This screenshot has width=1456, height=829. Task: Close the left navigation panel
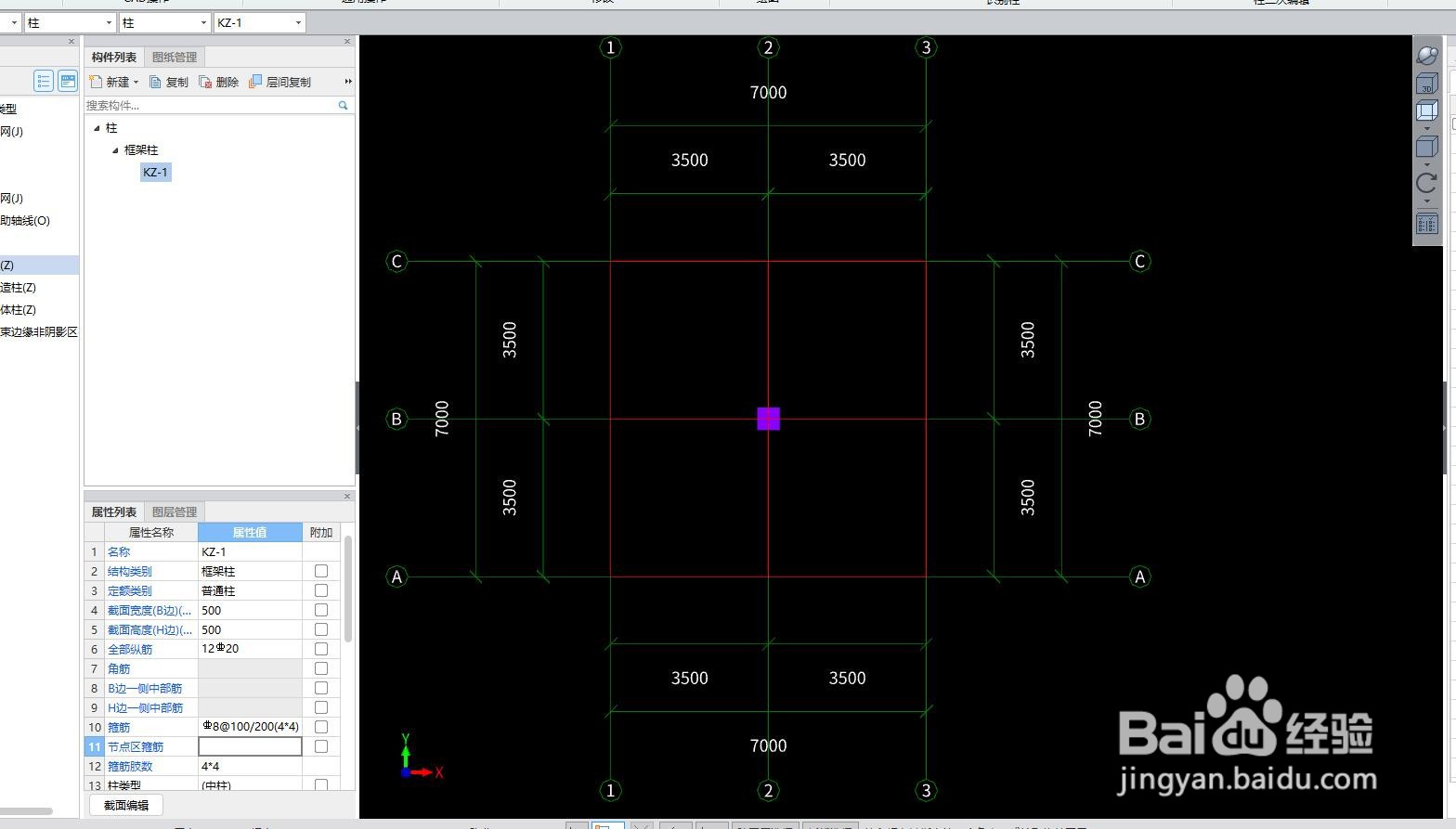tap(71, 41)
